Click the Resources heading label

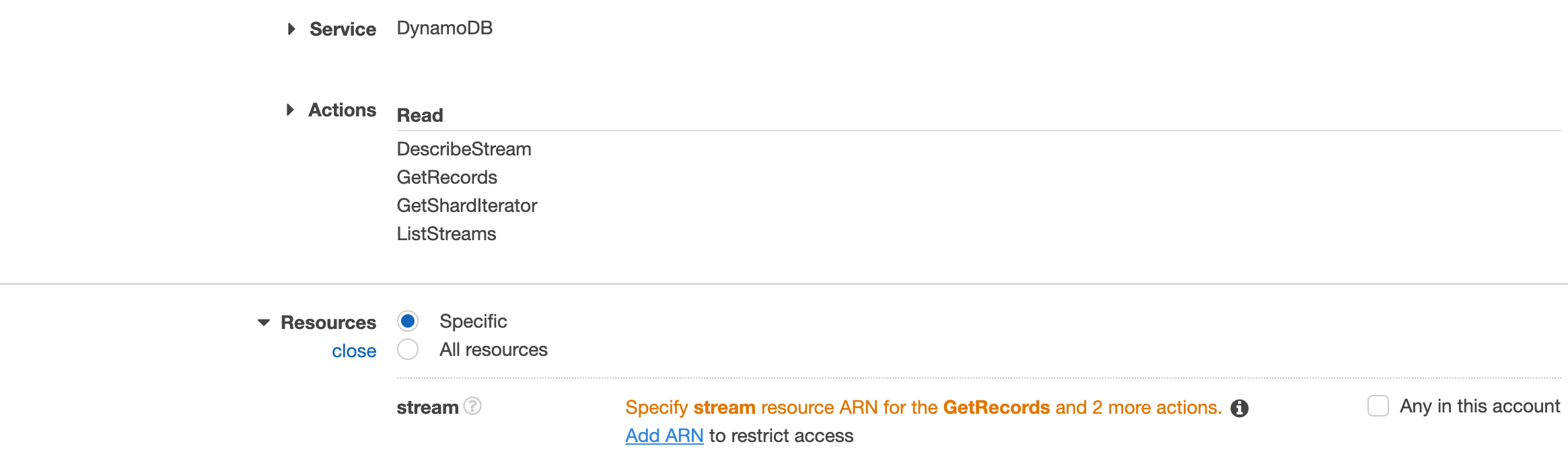tap(328, 323)
